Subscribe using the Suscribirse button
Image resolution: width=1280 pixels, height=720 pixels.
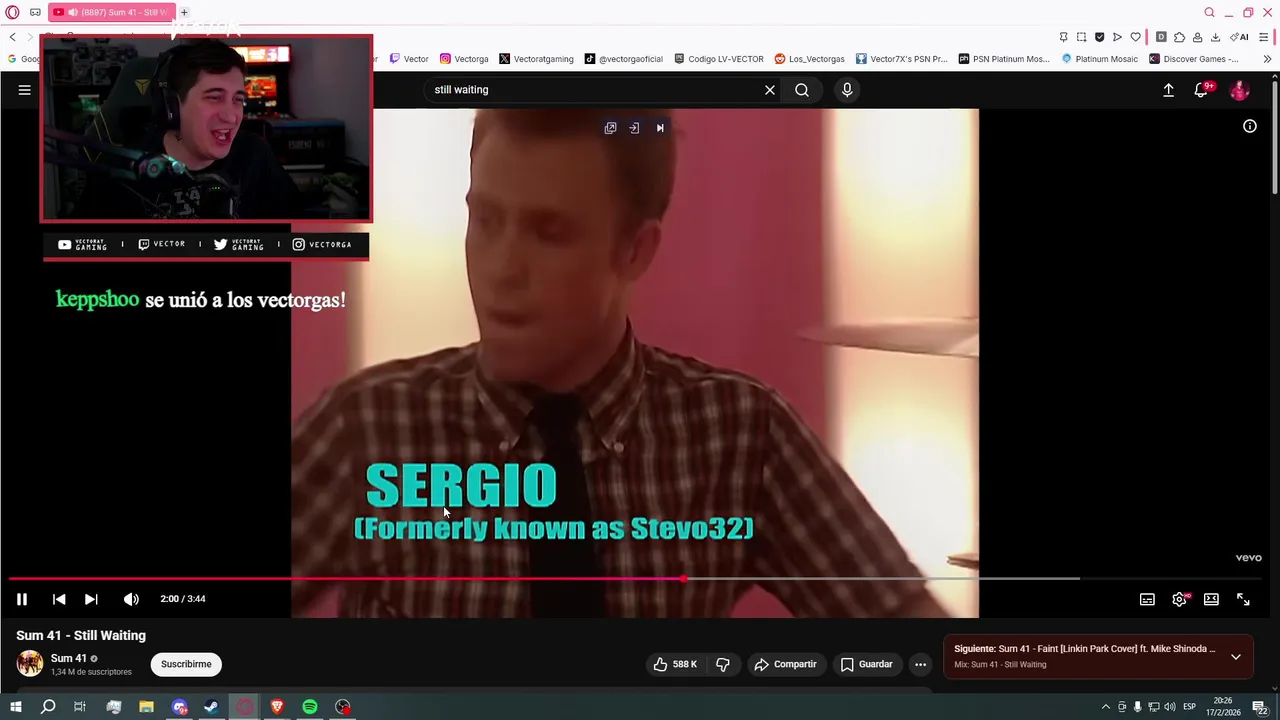pos(186,664)
